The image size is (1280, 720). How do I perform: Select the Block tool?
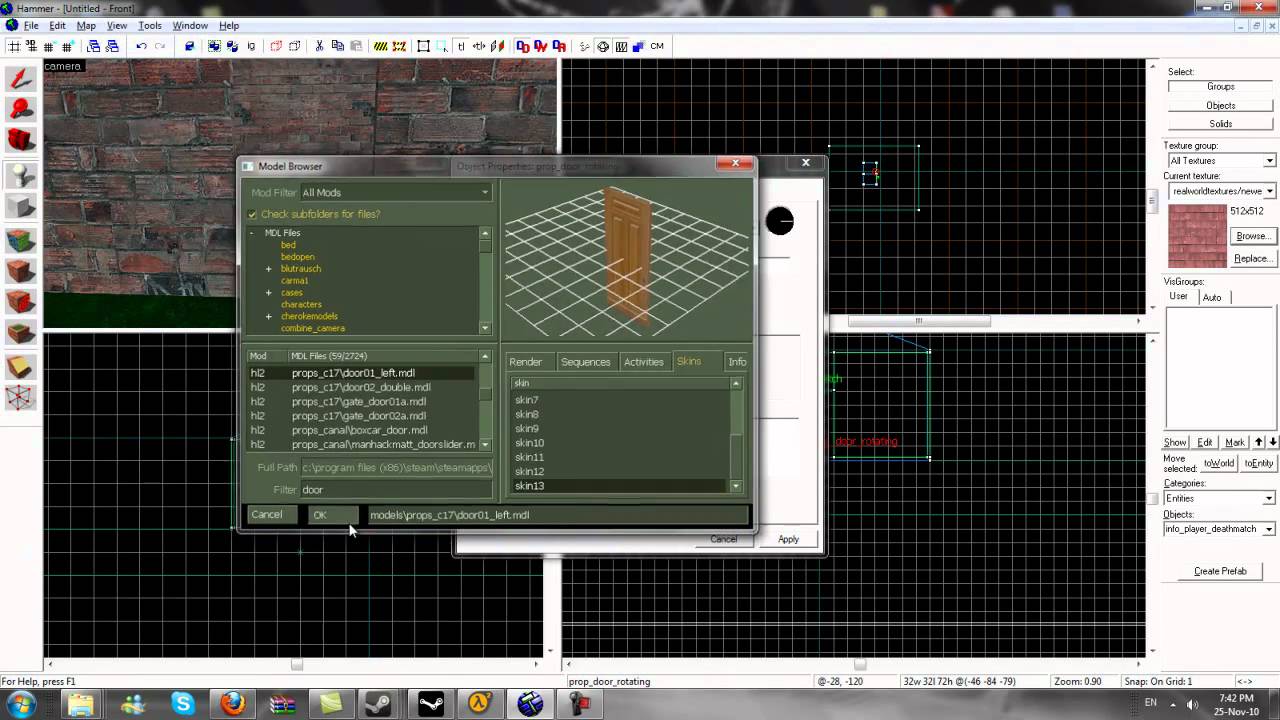click(x=21, y=207)
